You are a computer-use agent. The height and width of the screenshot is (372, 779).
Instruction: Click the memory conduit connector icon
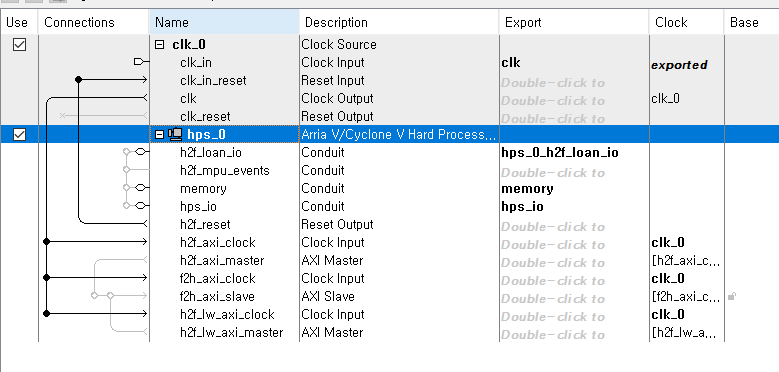142,188
